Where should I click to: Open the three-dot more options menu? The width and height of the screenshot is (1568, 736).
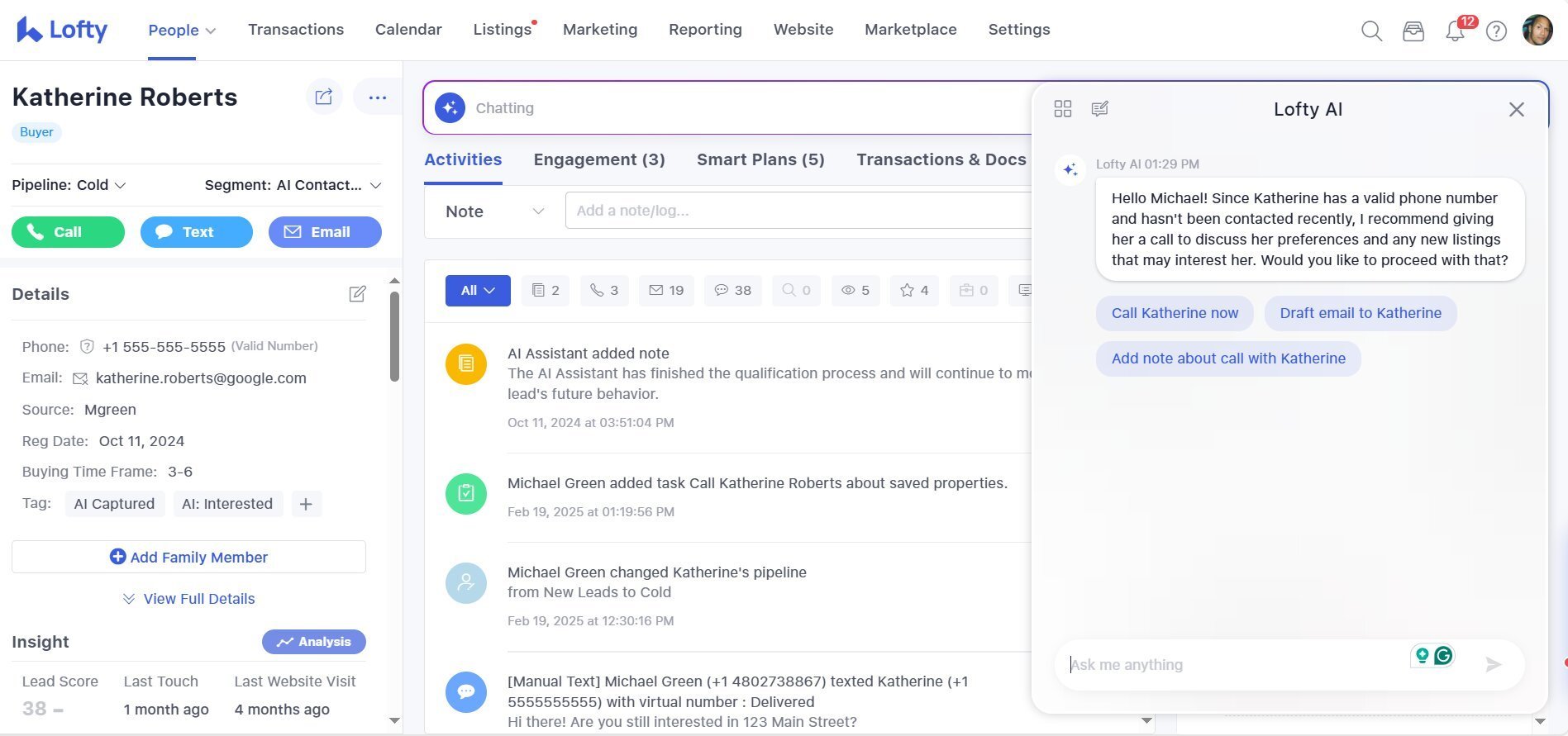click(x=377, y=97)
